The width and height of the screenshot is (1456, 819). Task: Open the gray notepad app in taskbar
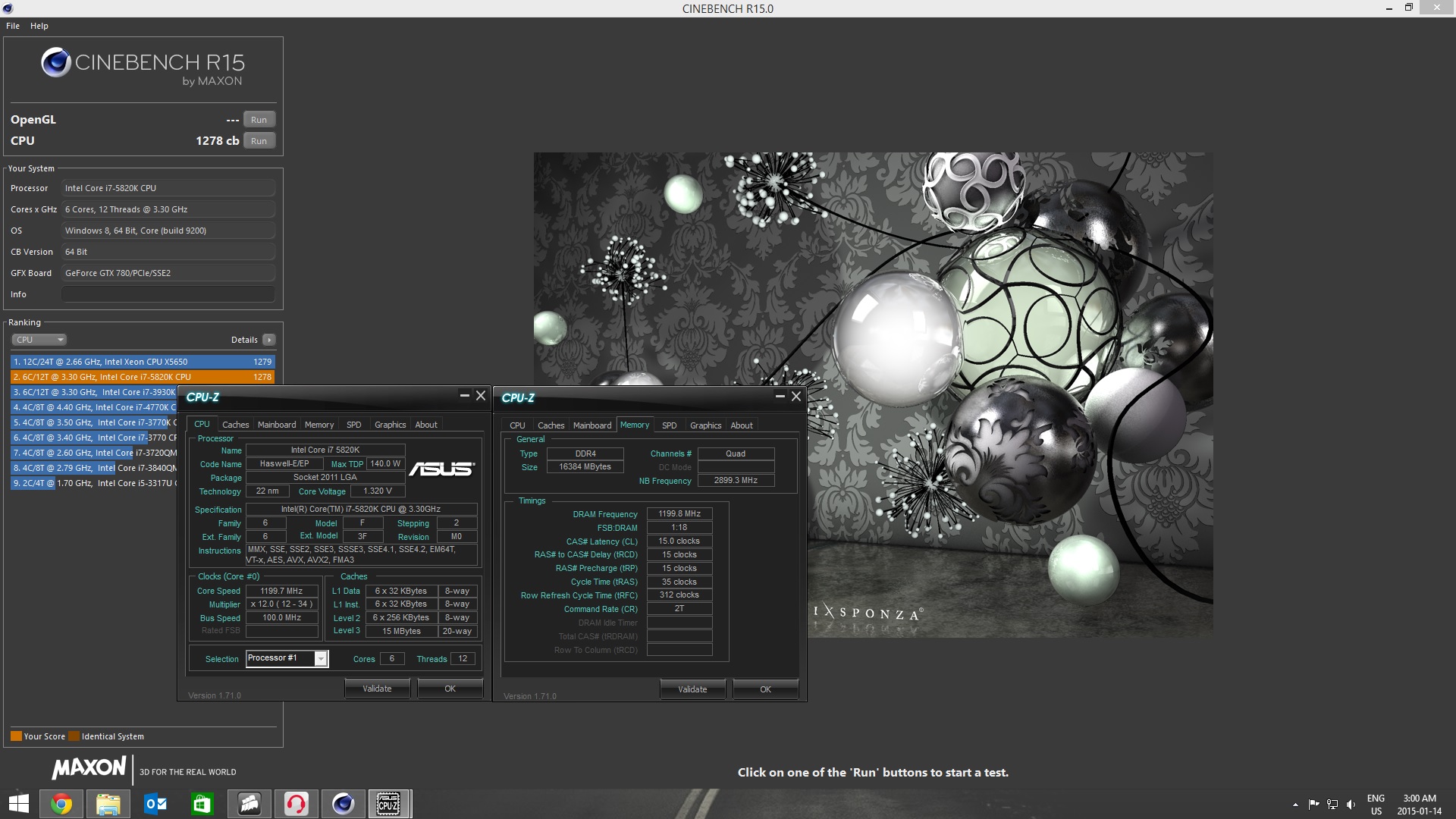pos(249,804)
